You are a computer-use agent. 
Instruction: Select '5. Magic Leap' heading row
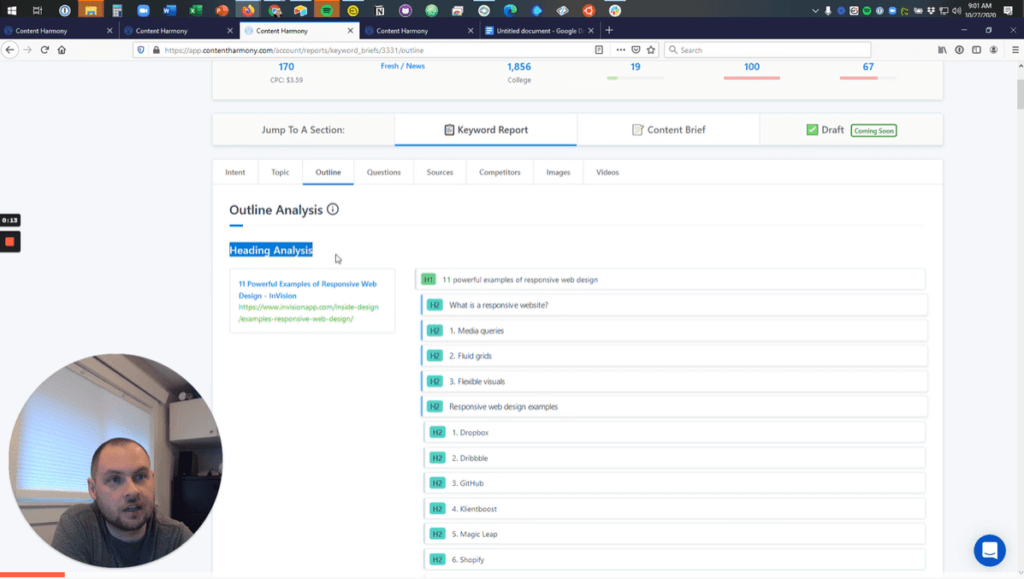[675, 534]
